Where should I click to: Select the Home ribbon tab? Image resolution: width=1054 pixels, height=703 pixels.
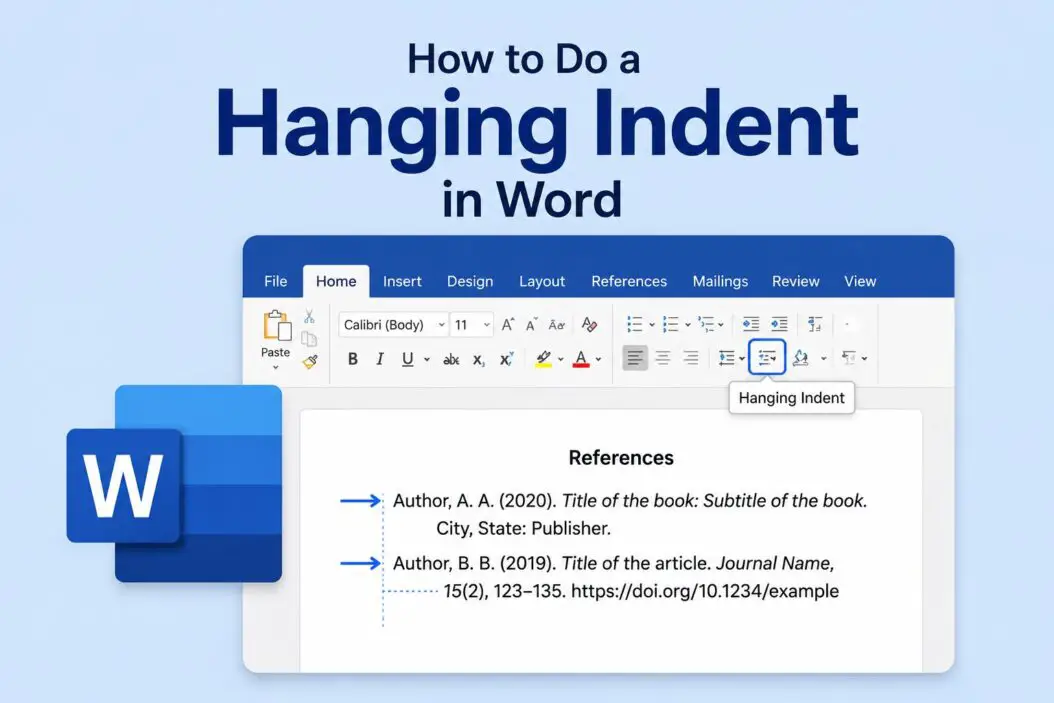tap(336, 281)
